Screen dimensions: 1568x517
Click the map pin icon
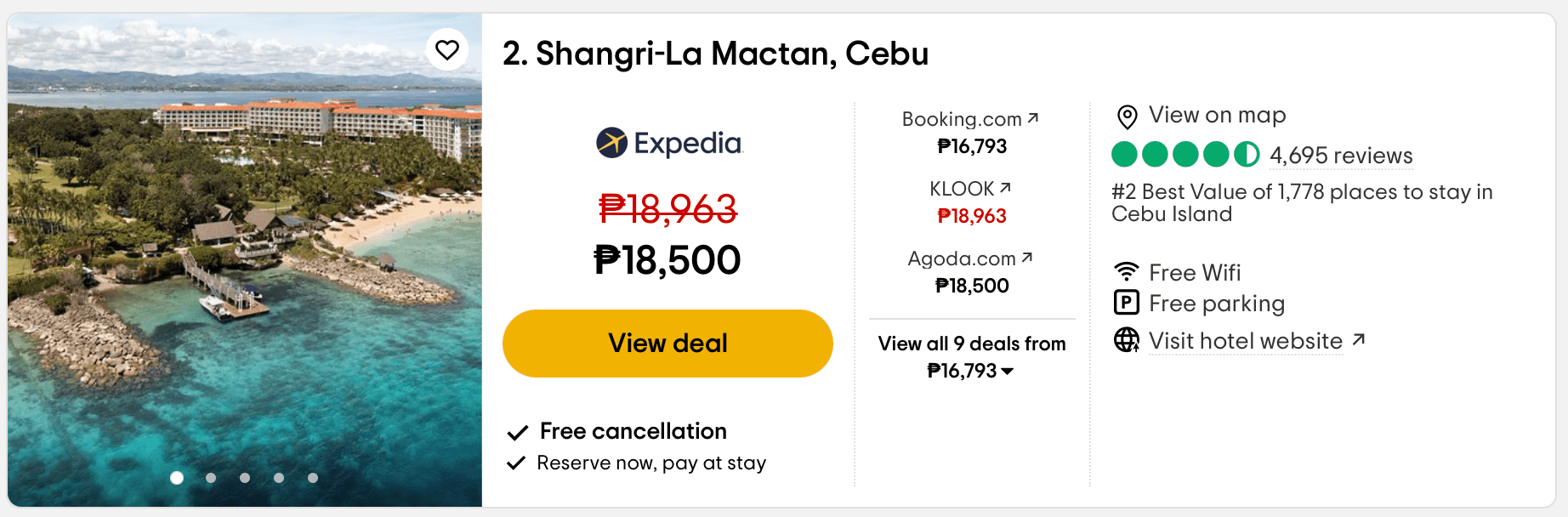click(1127, 116)
